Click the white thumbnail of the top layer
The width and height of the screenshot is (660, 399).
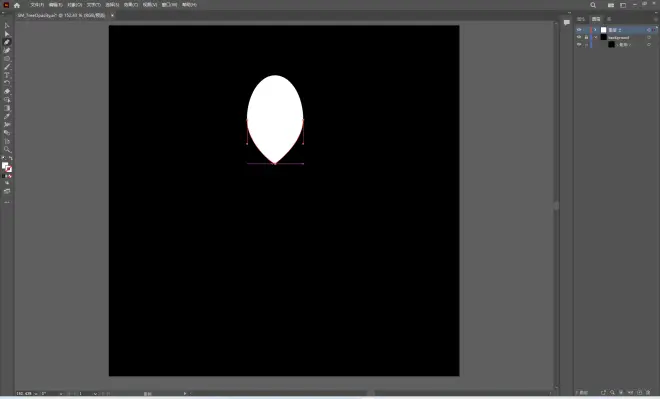click(x=604, y=30)
